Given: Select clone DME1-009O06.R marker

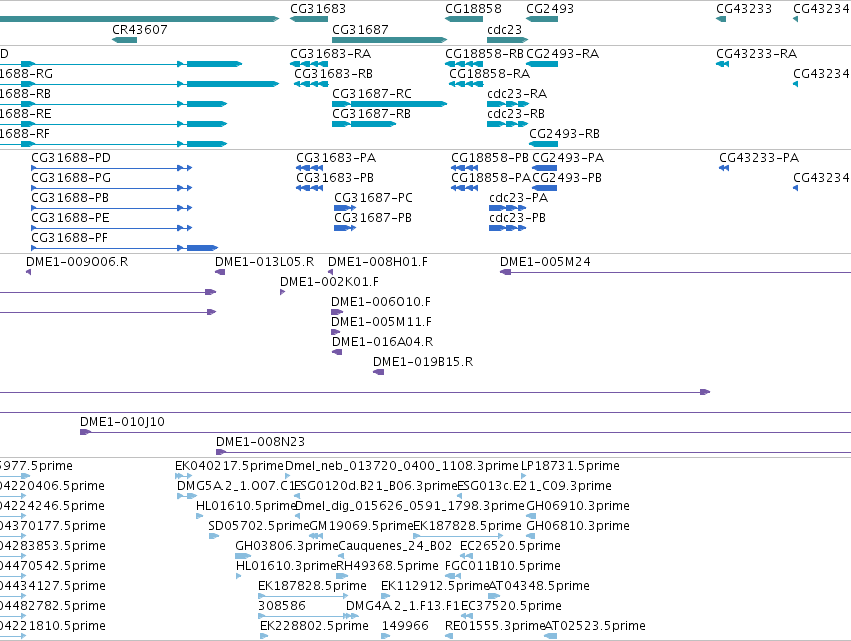Looking at the screenshot, I should pyautogui.click(x=28, y=272).
